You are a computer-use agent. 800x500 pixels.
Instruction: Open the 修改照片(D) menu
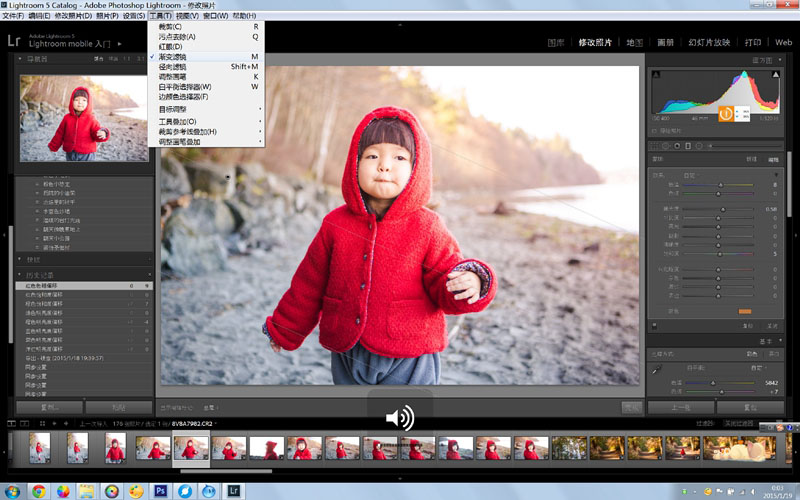[73, 16]
